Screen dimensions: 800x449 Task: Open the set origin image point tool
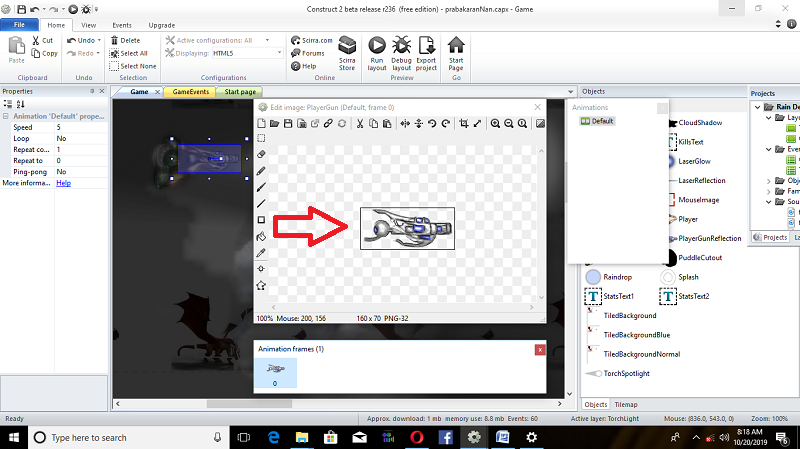click(x=261, y=269)
